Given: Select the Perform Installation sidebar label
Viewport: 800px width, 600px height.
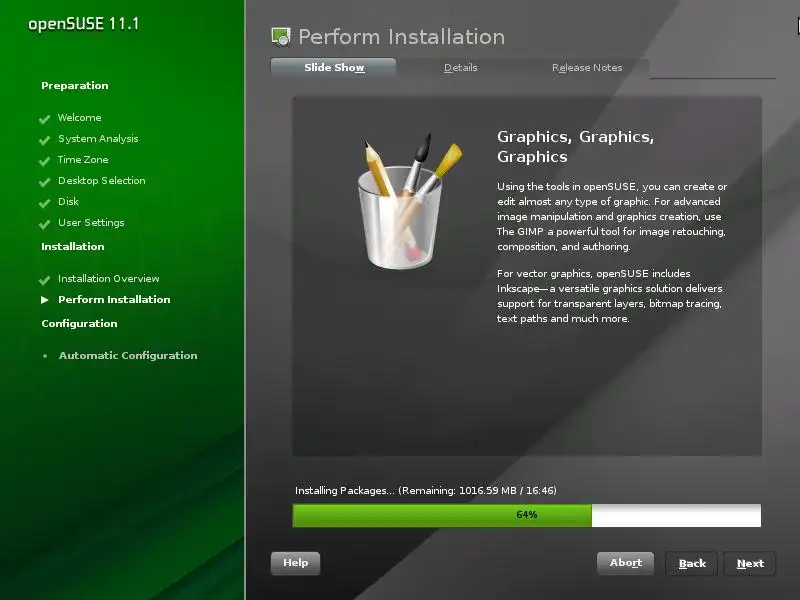Looking at the screenshot, I should pos(114,299).
